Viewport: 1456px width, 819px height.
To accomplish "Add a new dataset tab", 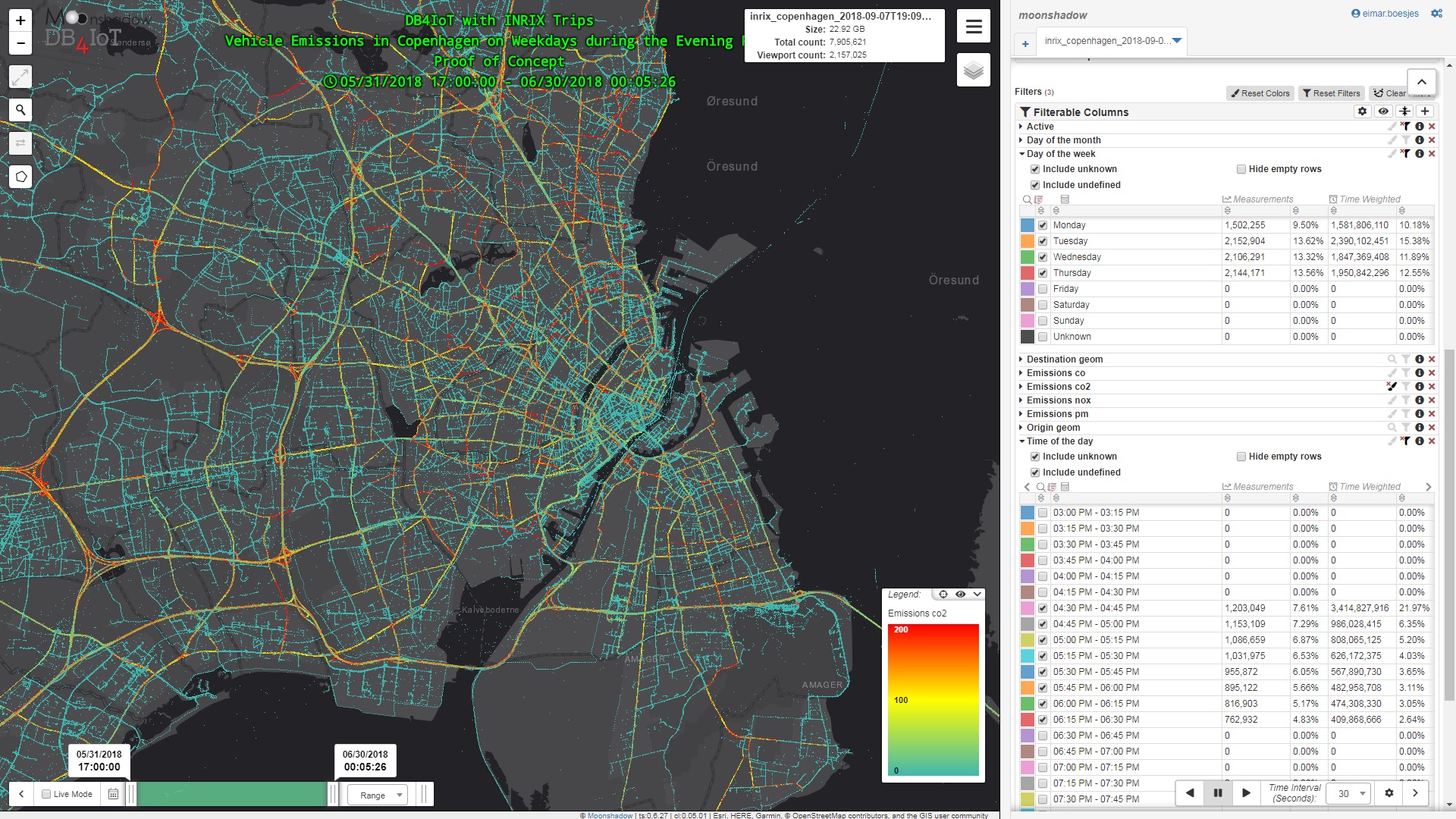I will tap(1025, 44).
